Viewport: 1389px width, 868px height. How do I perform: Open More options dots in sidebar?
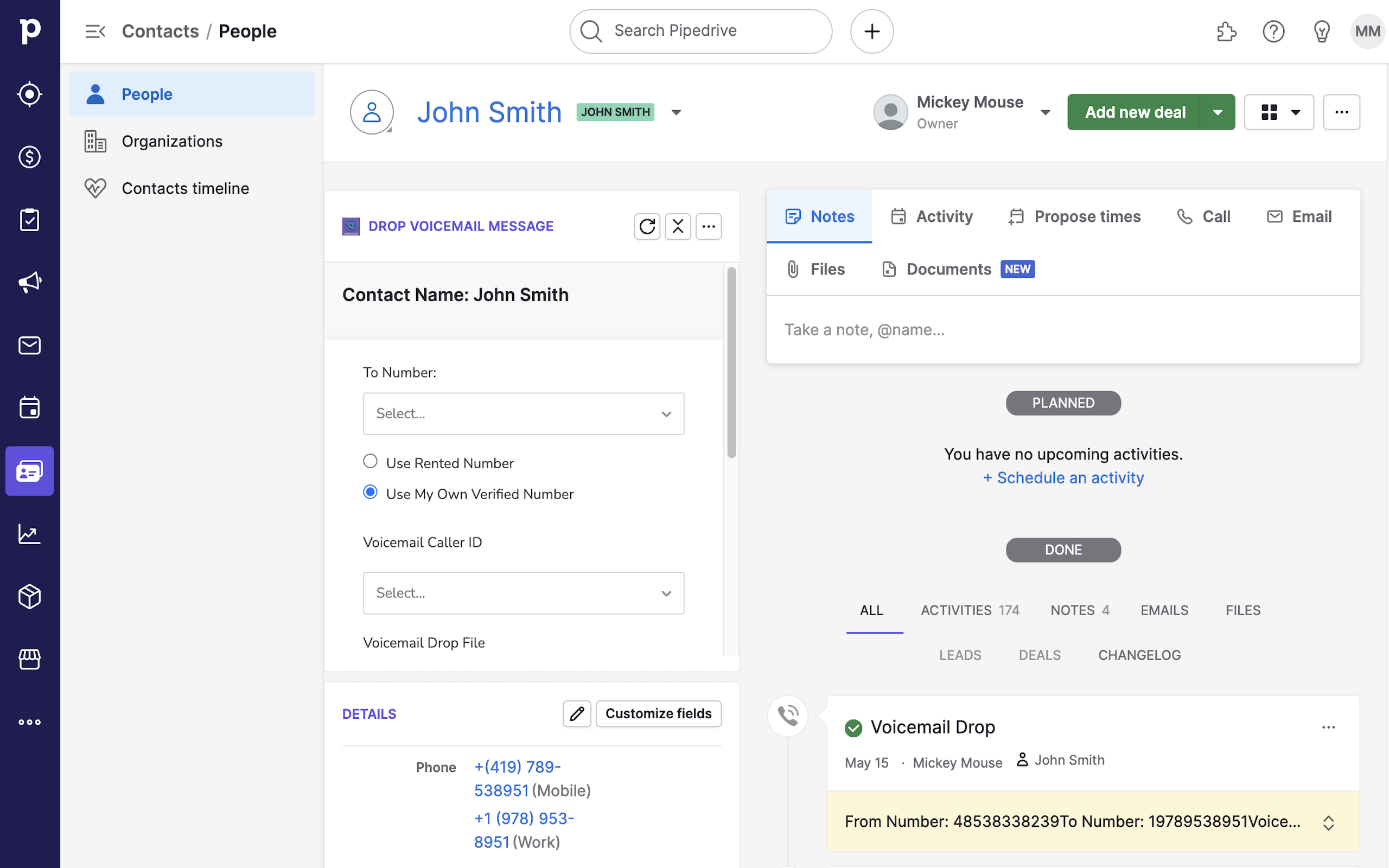30,722
